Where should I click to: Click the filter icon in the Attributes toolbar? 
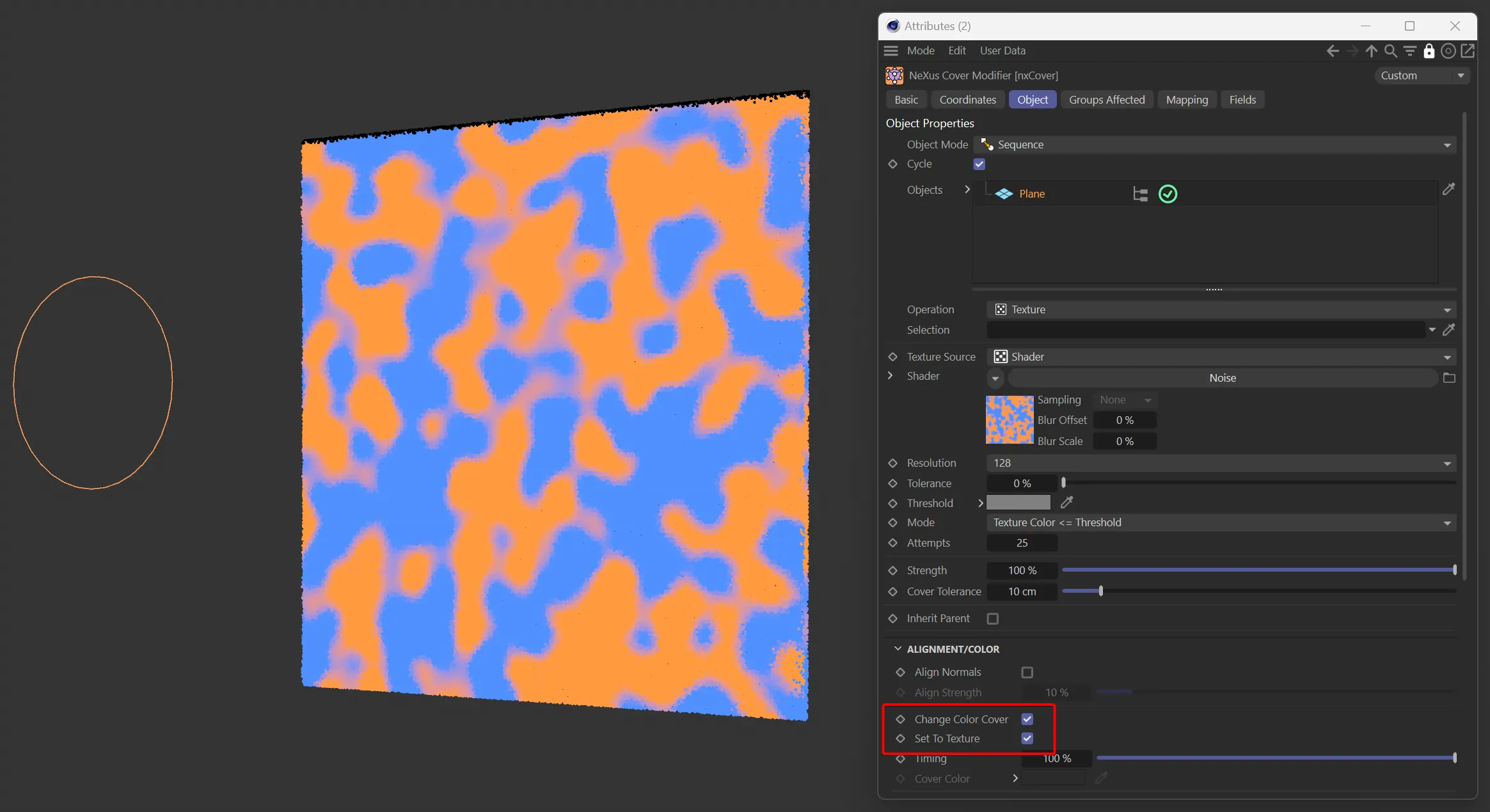tap(1409, 51)
